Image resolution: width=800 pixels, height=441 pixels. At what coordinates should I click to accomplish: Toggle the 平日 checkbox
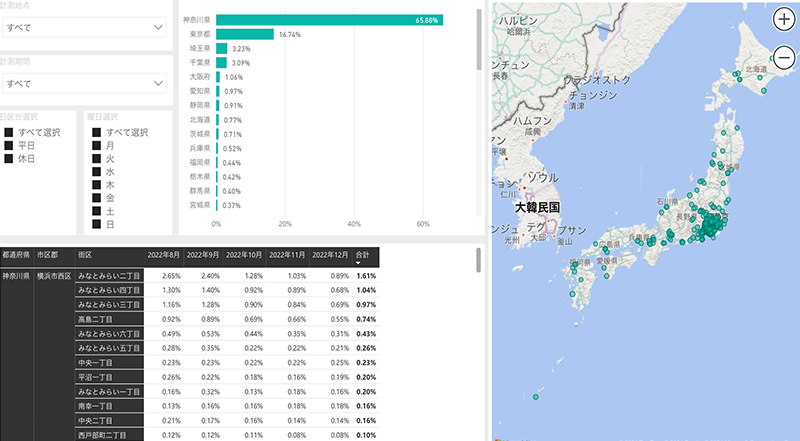[9, 145]
